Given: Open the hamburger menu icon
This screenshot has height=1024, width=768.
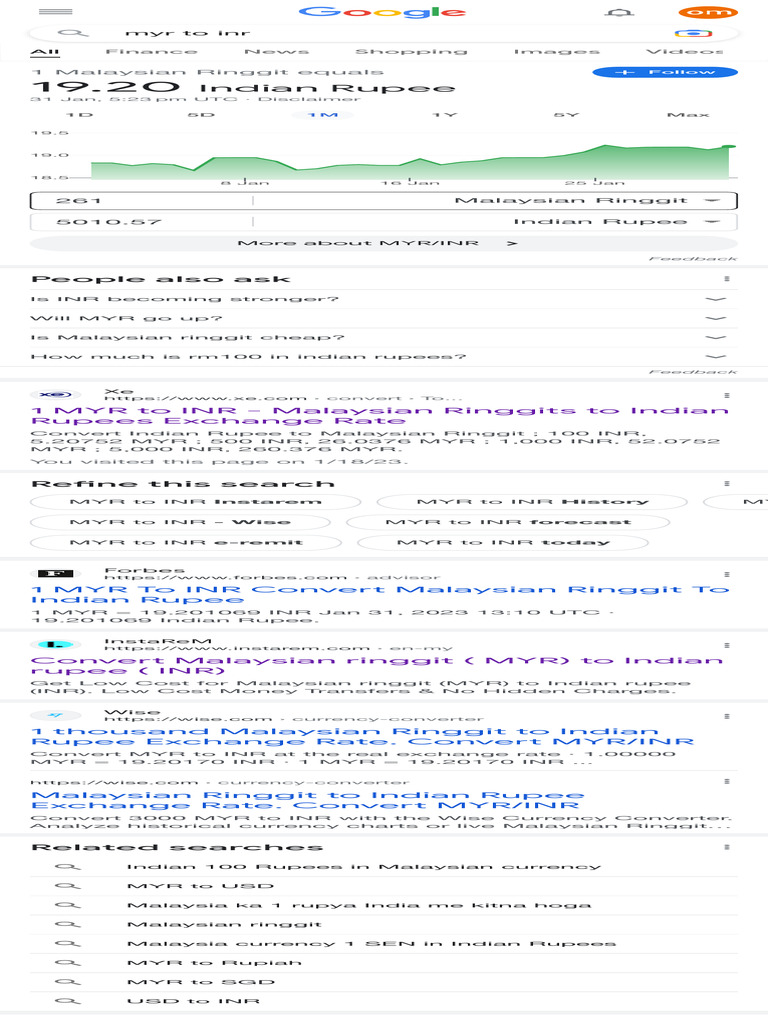Looking at the screenshot, I should click(56, 12).
